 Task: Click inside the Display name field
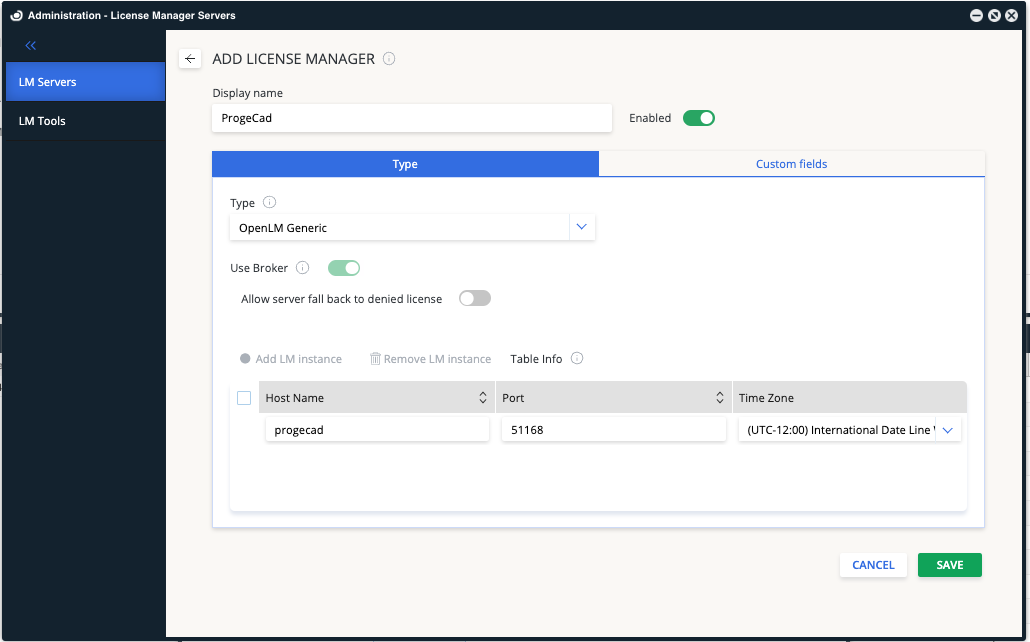(x=411, y=117)
